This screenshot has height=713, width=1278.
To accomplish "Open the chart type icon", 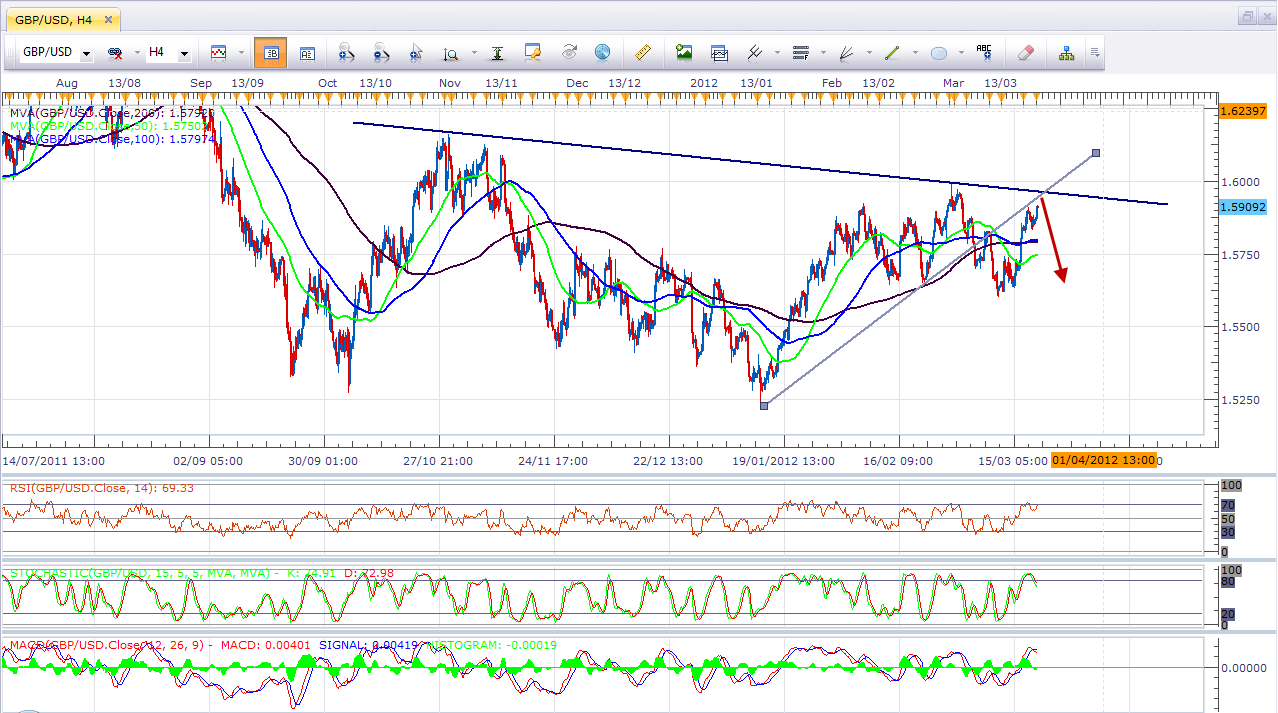I will click(x=219, y=52).
